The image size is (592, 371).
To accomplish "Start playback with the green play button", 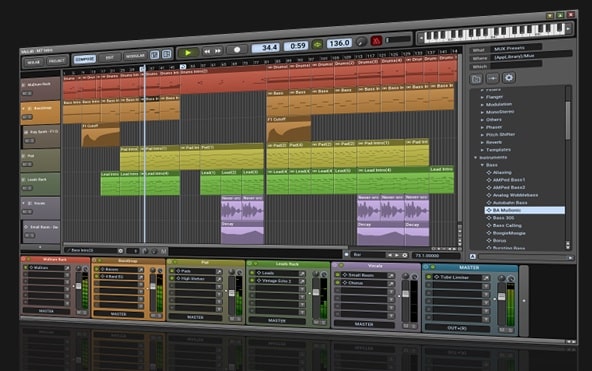I will (188, 53).
